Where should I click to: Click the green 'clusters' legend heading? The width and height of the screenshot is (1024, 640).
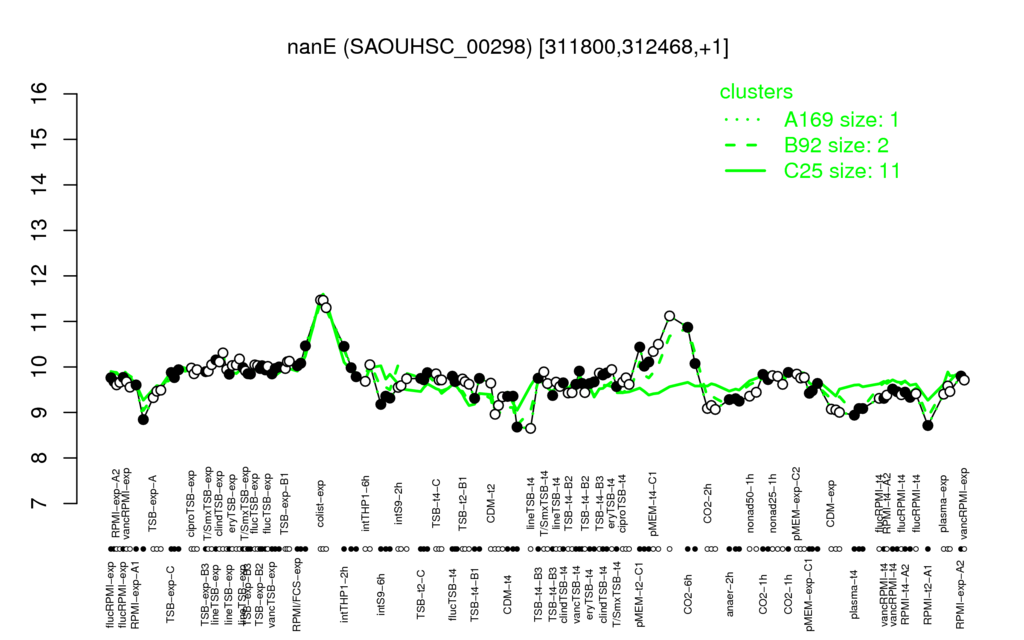point(756,92)
